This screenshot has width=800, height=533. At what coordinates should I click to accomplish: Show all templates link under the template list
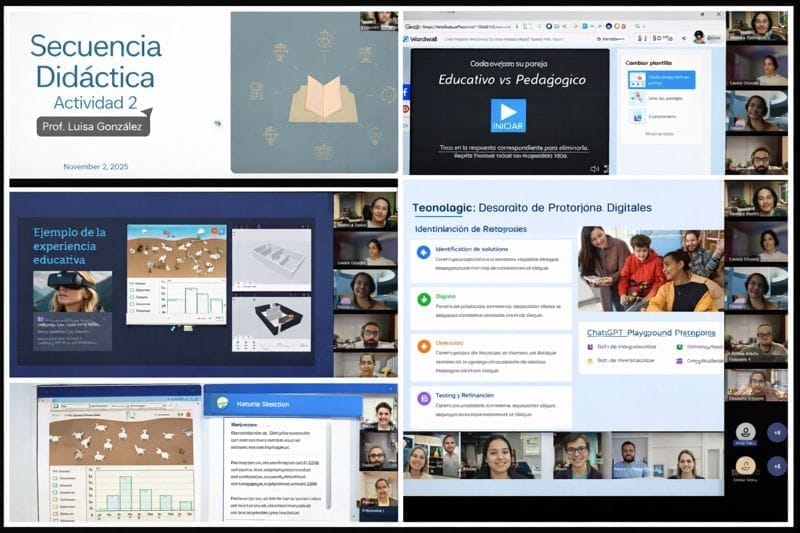659,134
